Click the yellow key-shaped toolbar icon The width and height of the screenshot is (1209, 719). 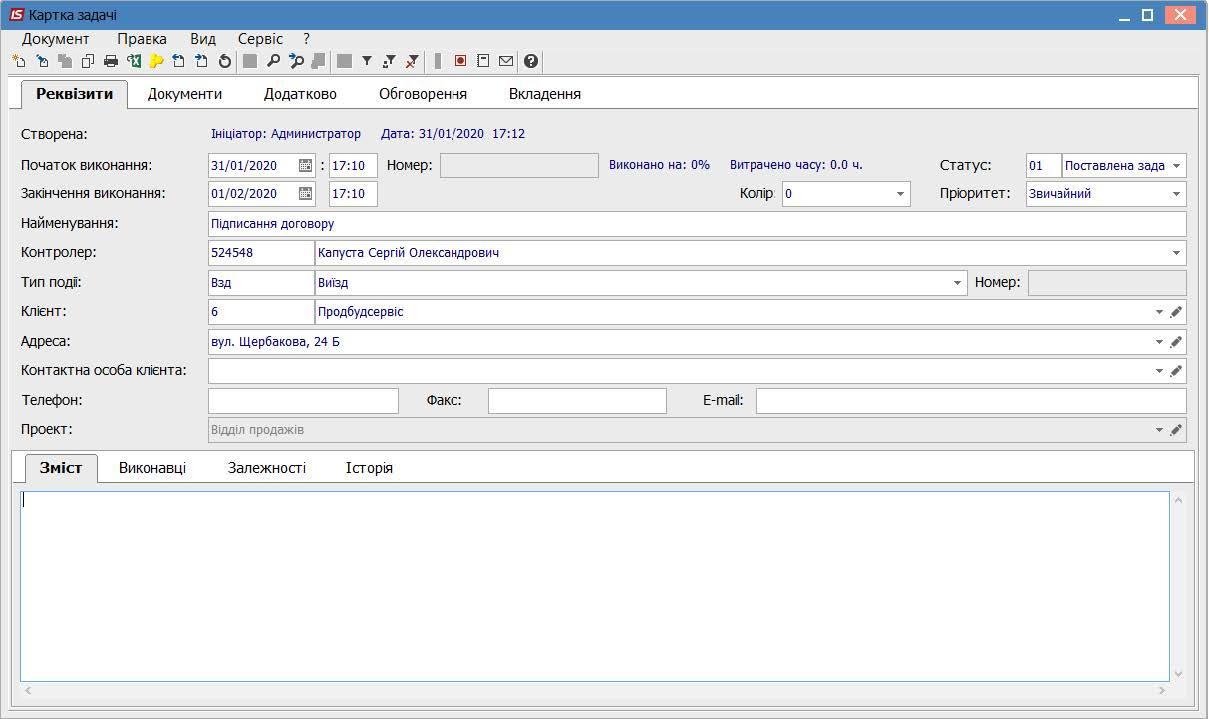tap(157, 61)
